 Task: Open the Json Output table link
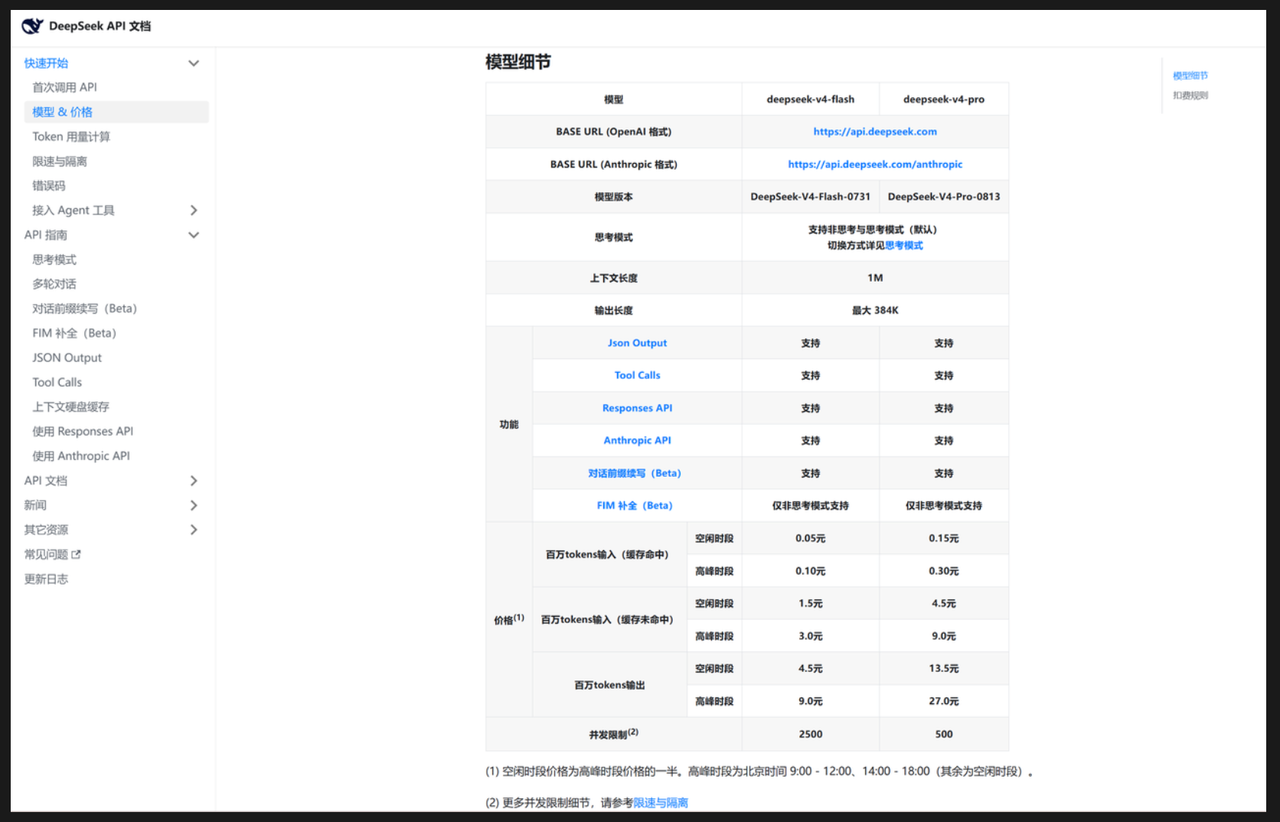point(637,343)
